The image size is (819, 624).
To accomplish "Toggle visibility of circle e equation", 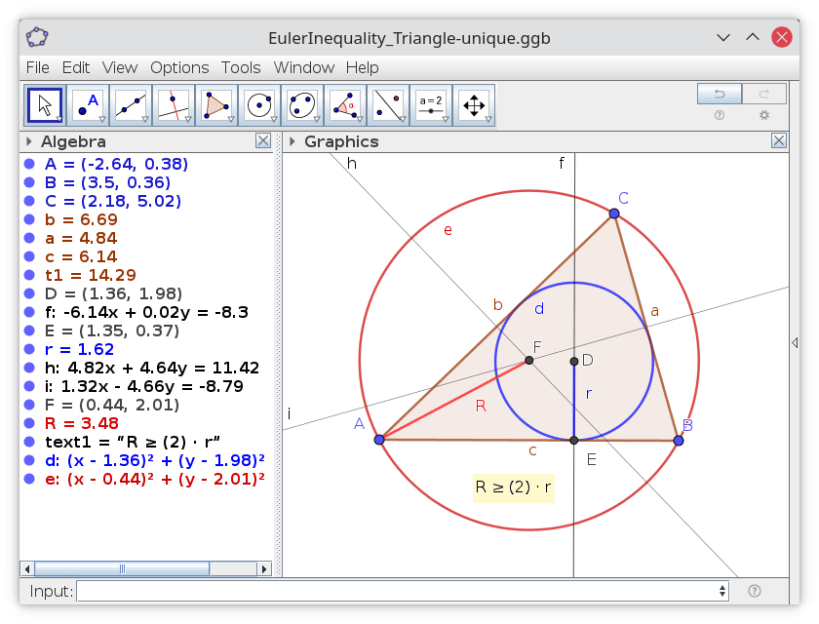I will [x=29, y=478].
